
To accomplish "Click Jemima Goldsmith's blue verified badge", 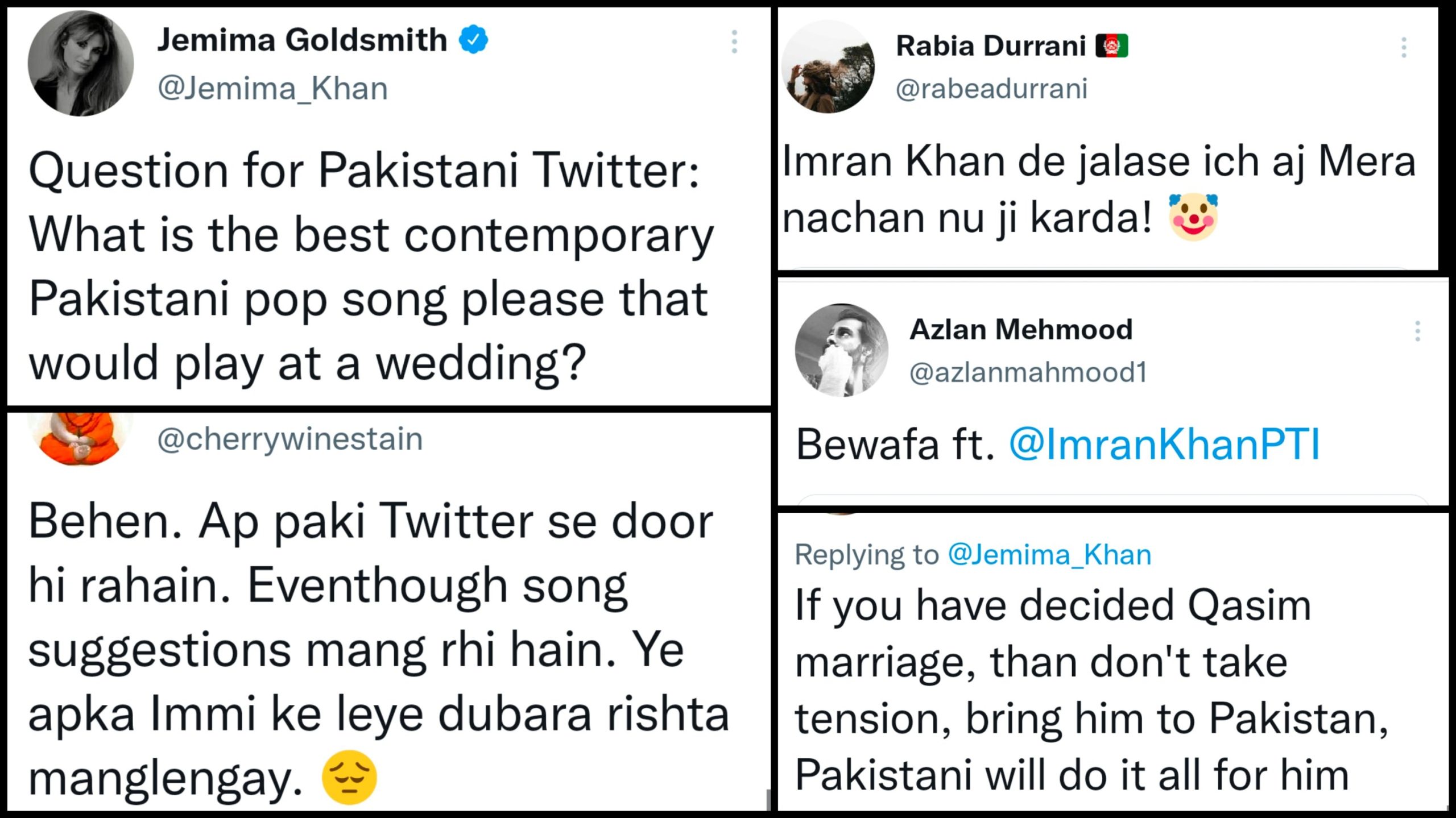I will click(x=474, y=40).
